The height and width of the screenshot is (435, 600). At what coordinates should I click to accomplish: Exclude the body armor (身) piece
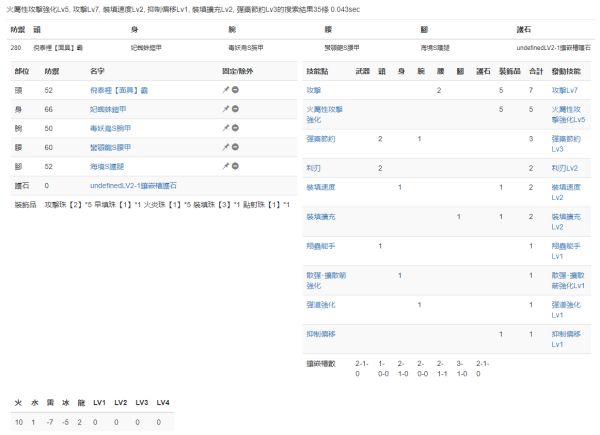coord(235,109)
